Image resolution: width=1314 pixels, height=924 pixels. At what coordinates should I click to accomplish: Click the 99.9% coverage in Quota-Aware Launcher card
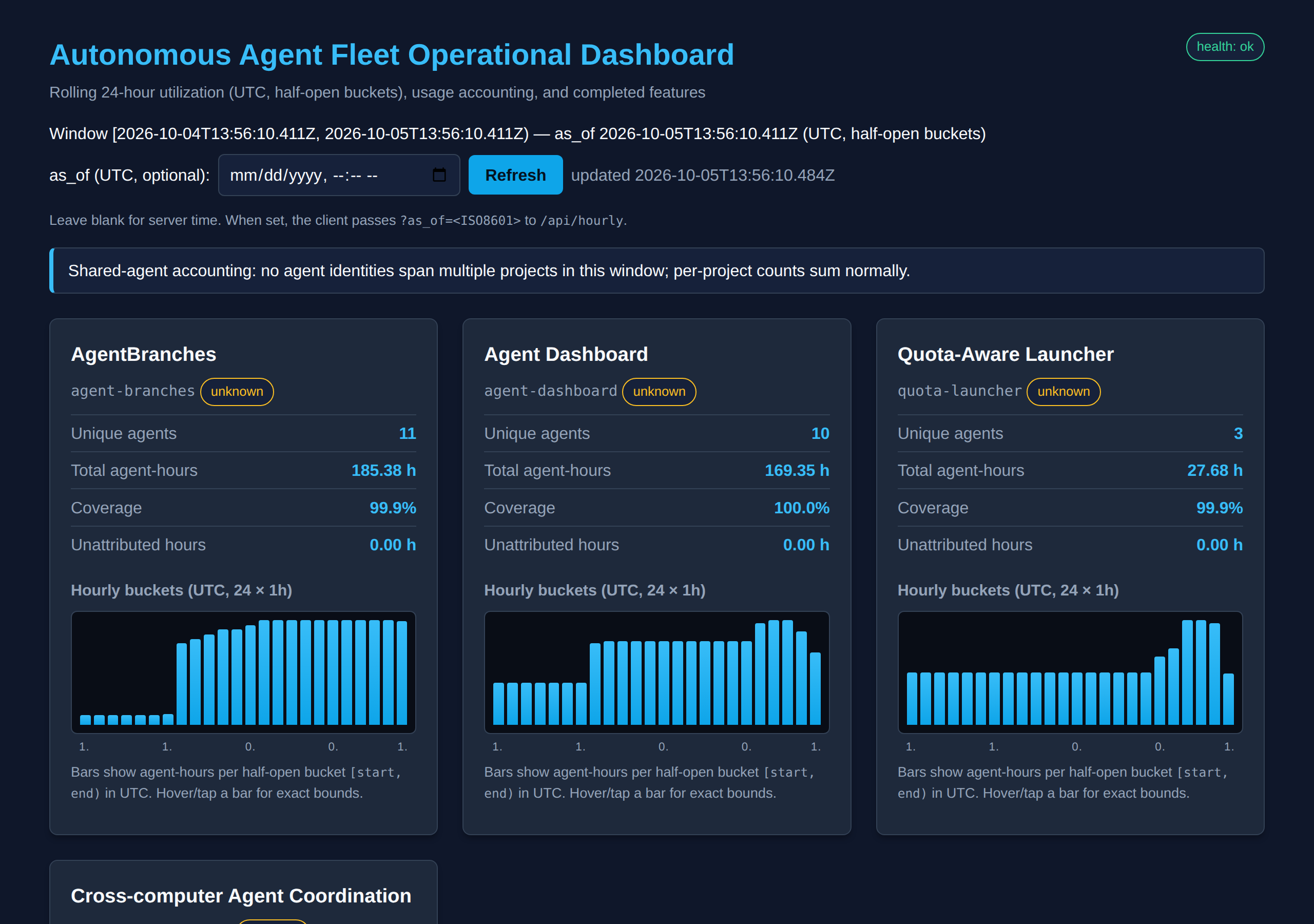click(x=1219, y=508)
